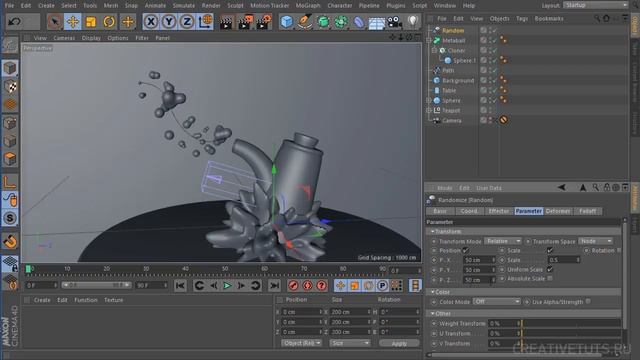The image size is (640, 360).
Task: Open the Coord. tab
Action: pyautogui.click(x=469, y=211)
